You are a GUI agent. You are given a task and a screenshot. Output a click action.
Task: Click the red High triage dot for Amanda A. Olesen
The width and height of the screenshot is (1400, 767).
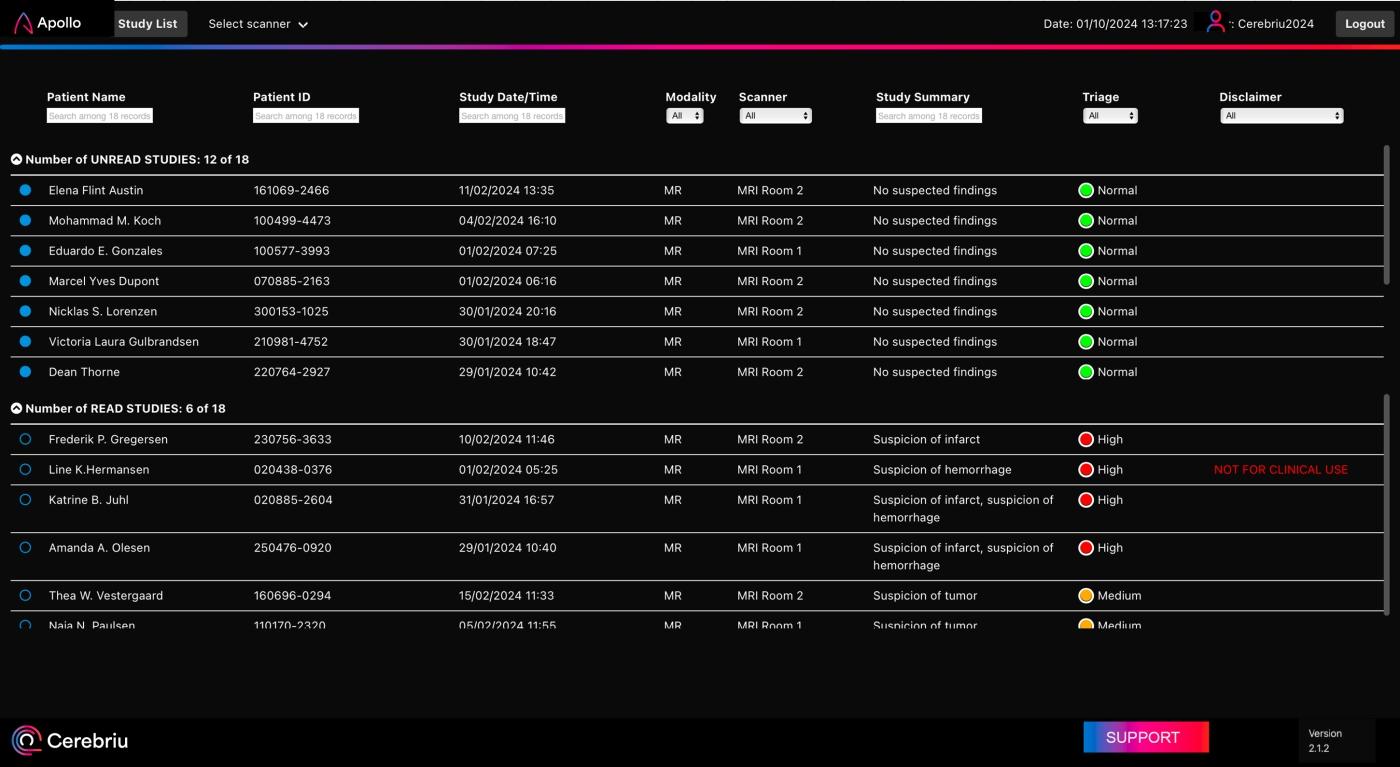click(1086, 547)
